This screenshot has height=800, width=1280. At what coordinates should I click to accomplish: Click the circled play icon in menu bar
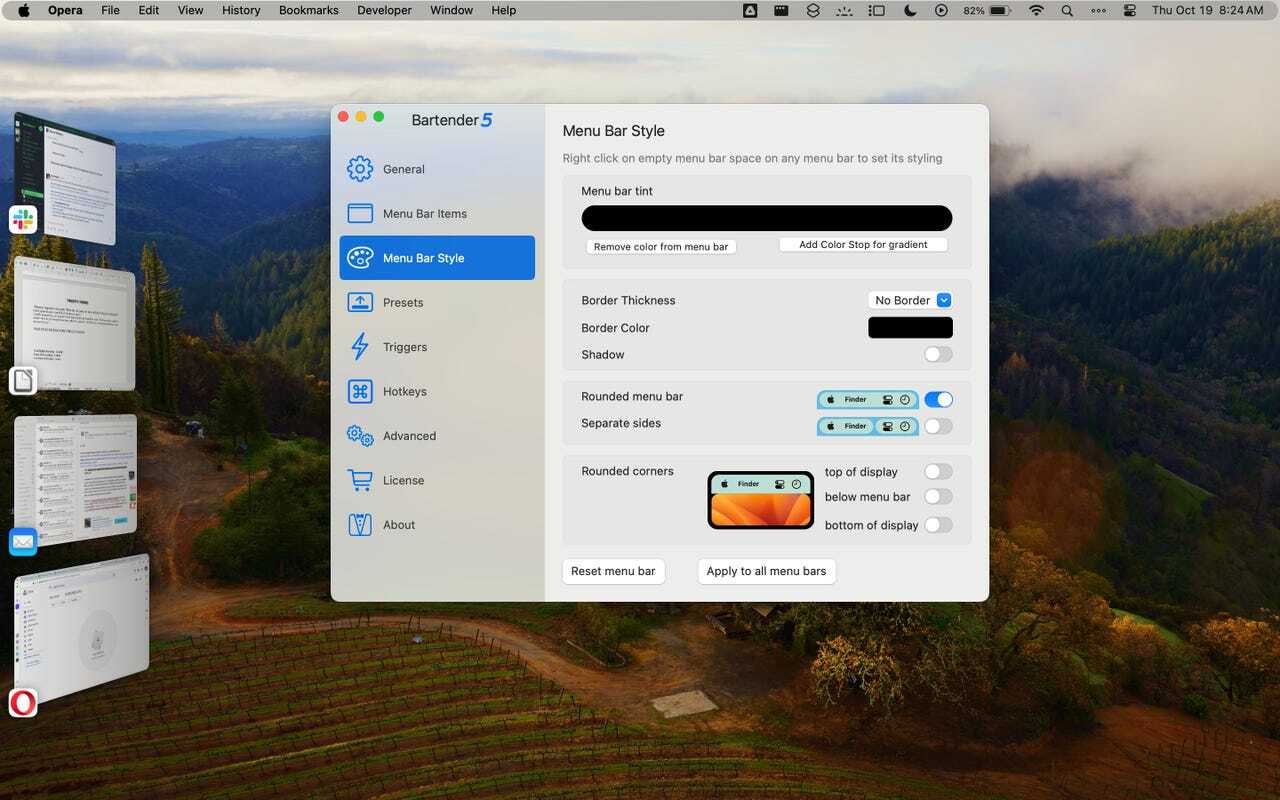[941, 10]
